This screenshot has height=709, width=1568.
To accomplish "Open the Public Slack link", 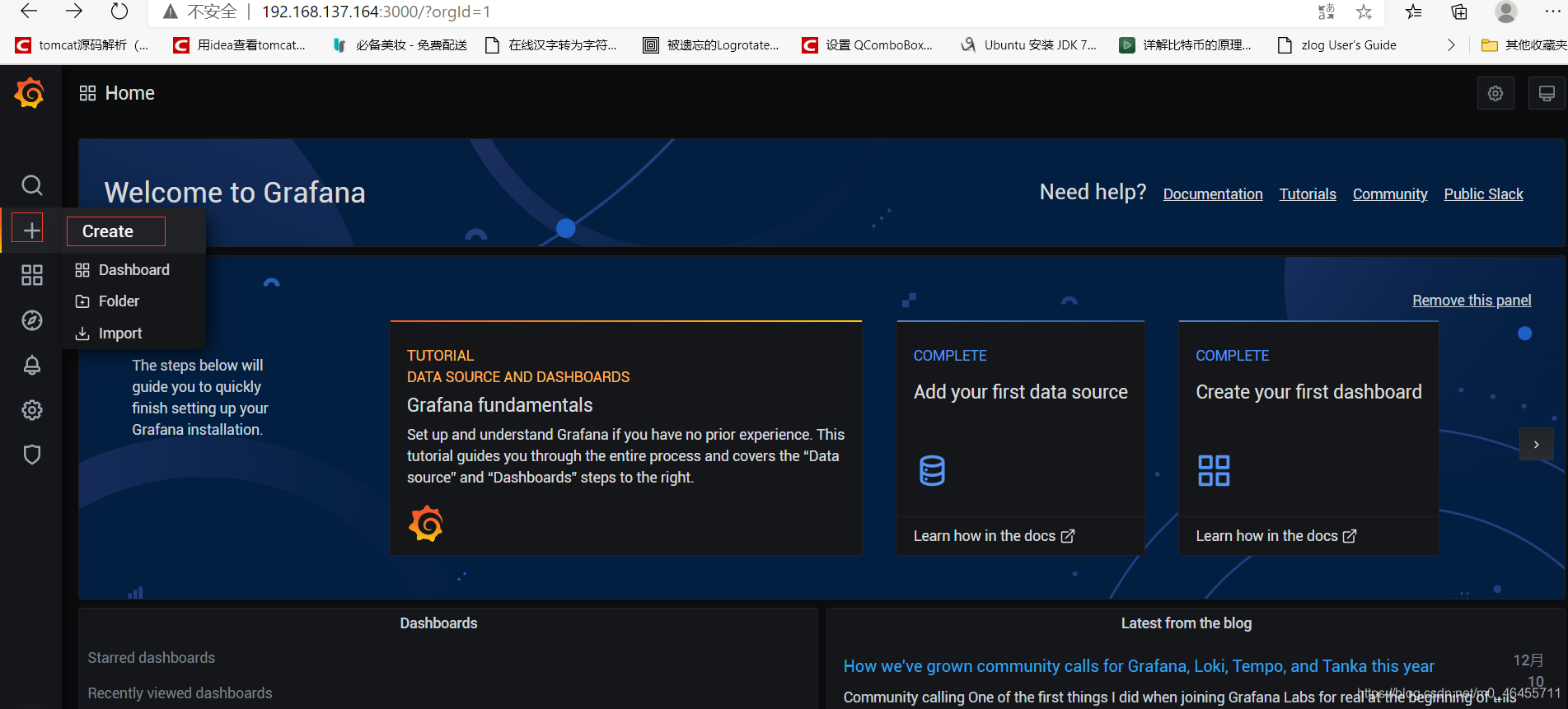I will [x=1483, y=194].
